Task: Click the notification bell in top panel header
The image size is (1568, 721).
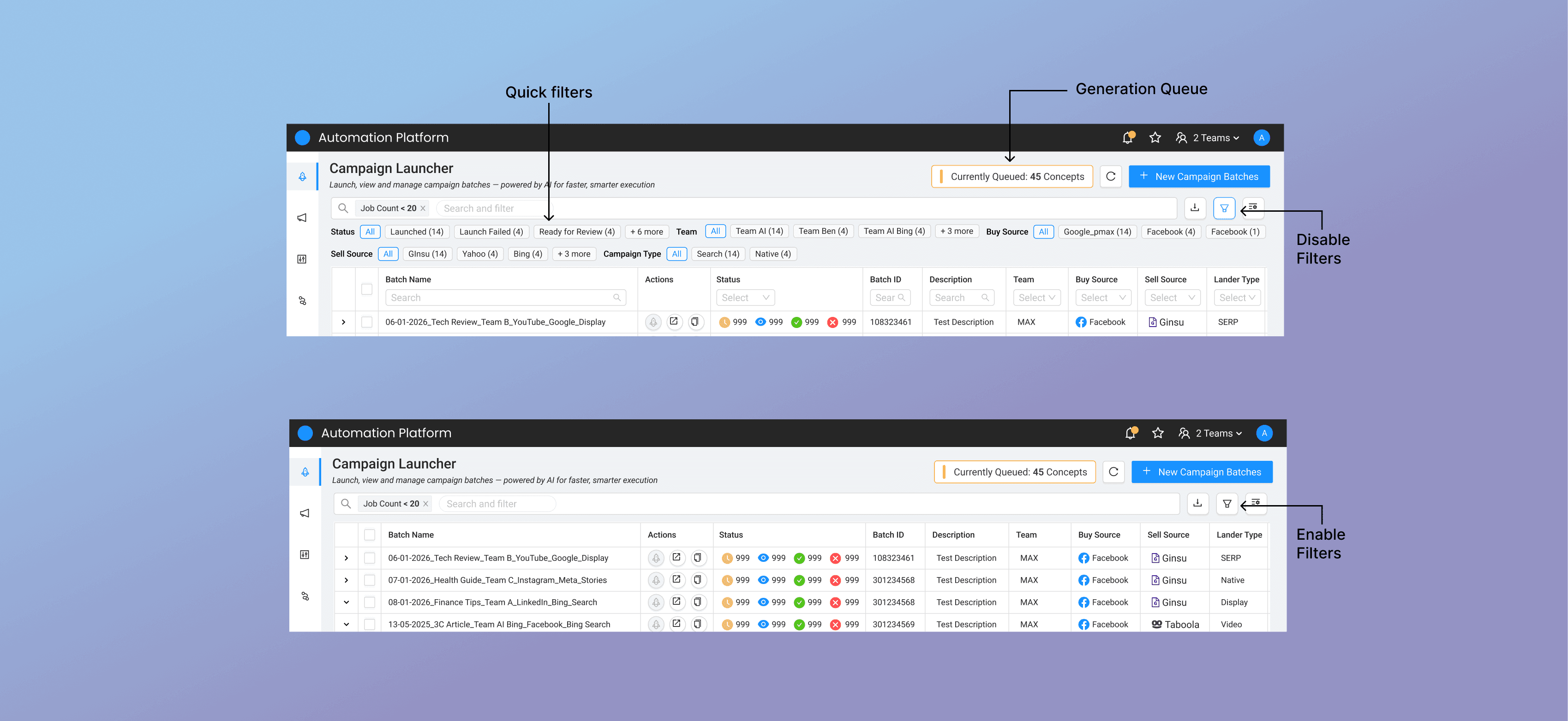Action: (1127, 138)
